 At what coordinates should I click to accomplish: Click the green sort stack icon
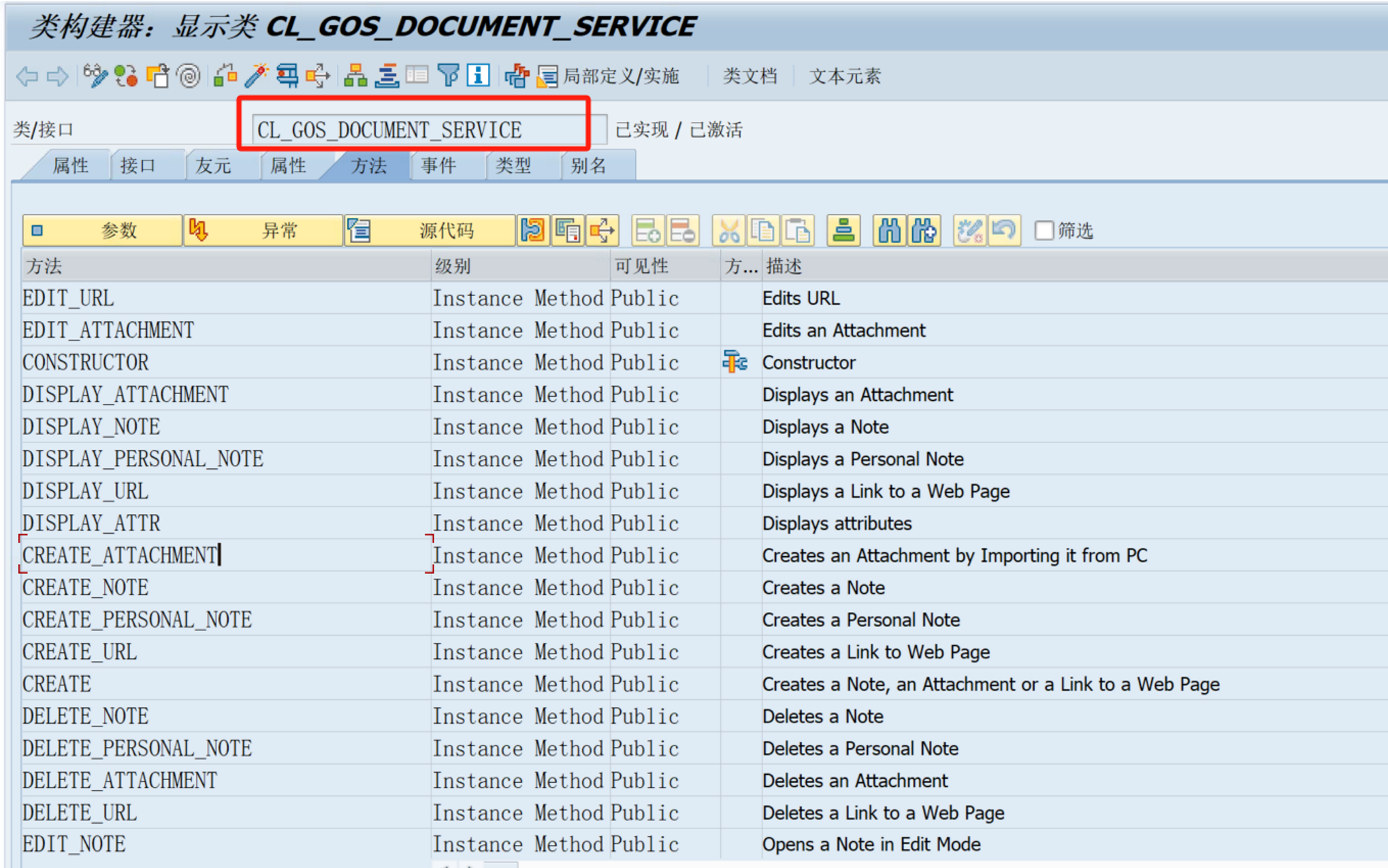click(843, 231)
